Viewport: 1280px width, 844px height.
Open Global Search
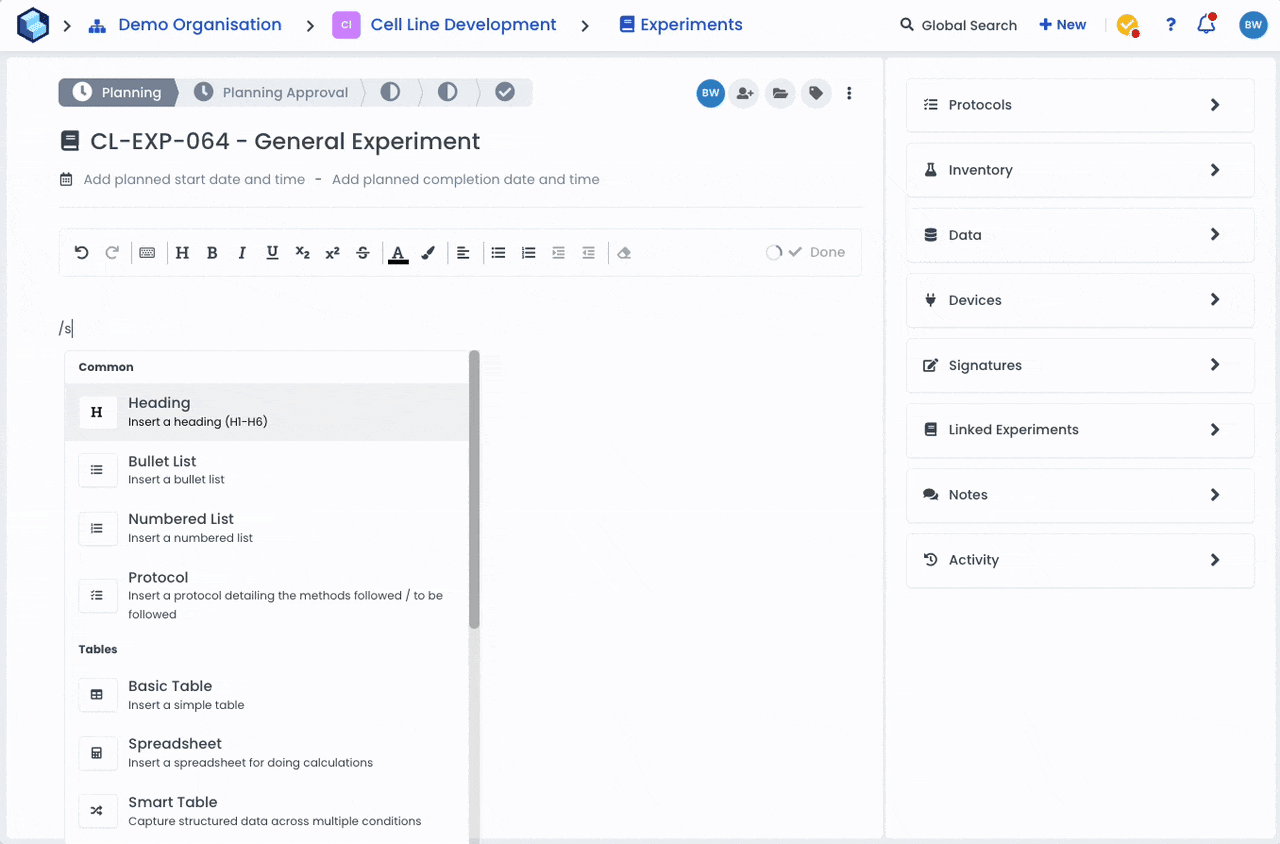[958, 25]
